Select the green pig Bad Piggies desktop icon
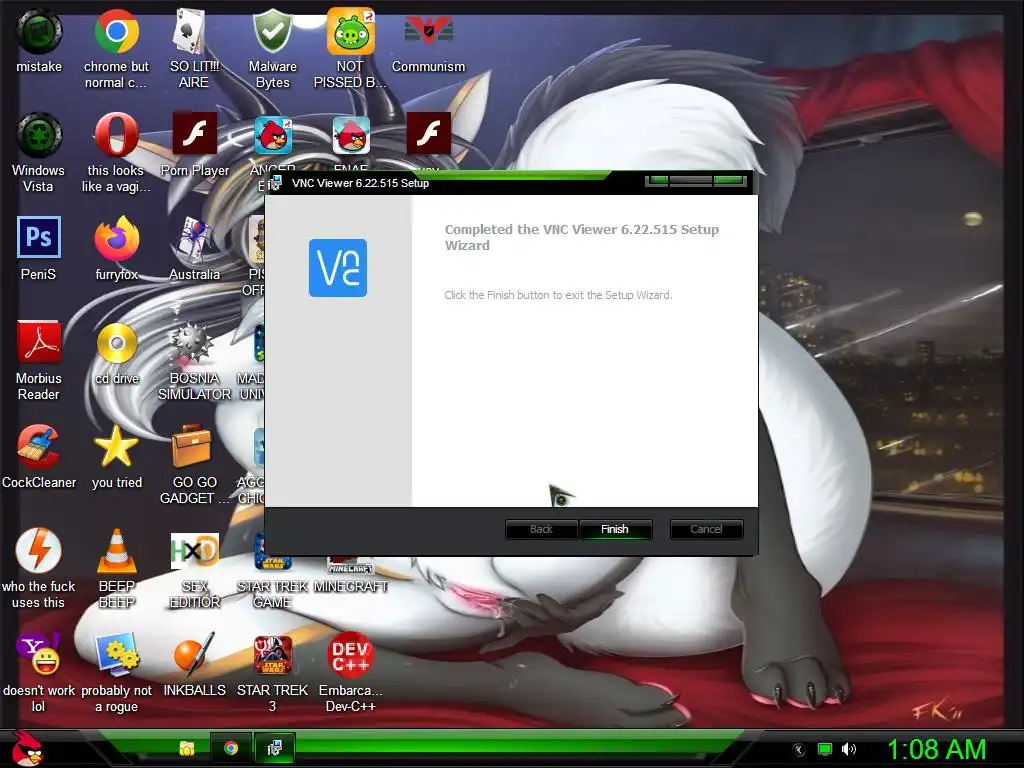1024x768 pixels. [351, 31]
